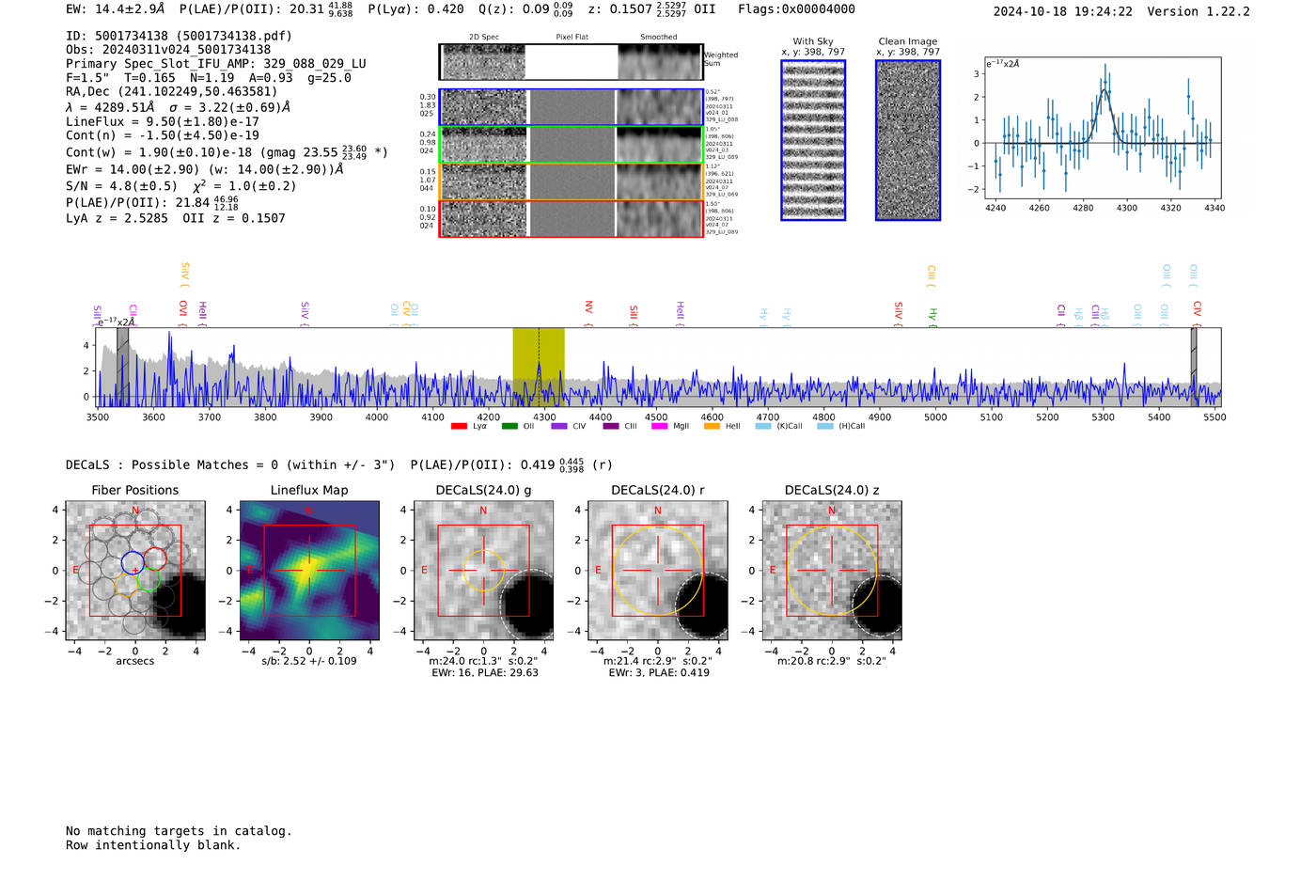1316x896 pixels.
Task: Click the dark purple CIII legend swatch
Action: 611,427
